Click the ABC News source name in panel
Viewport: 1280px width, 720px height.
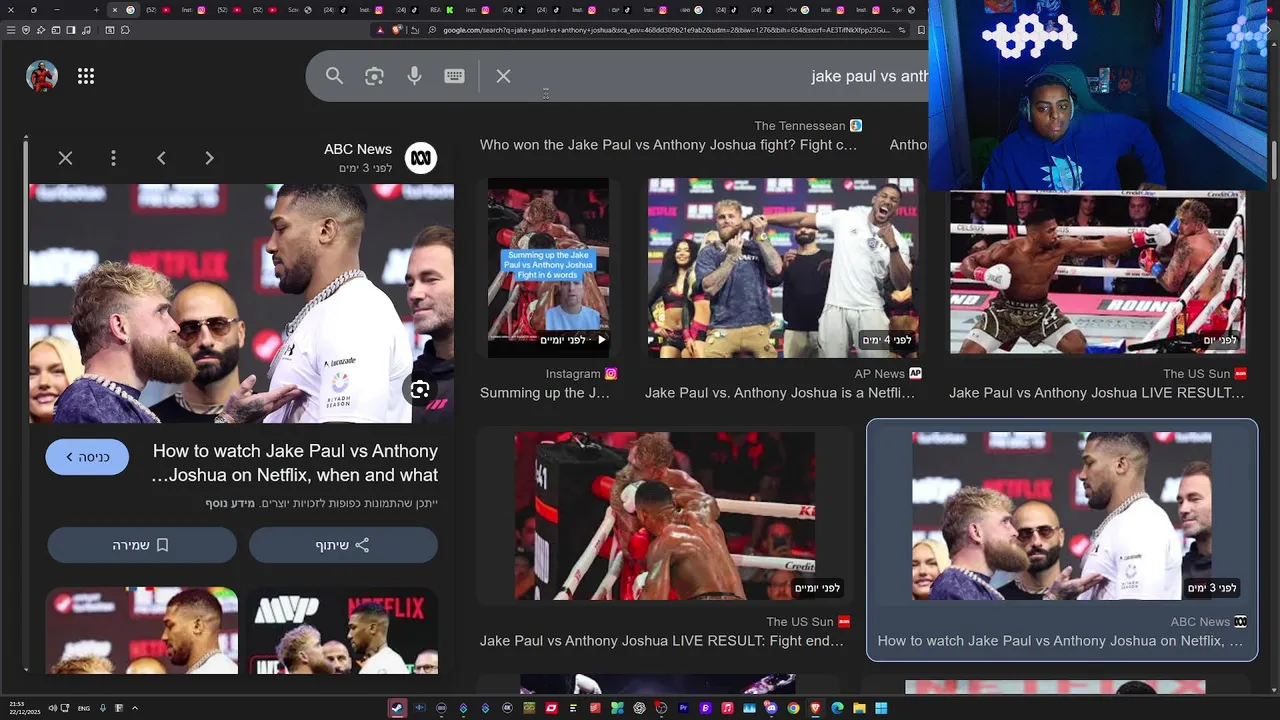358,149
